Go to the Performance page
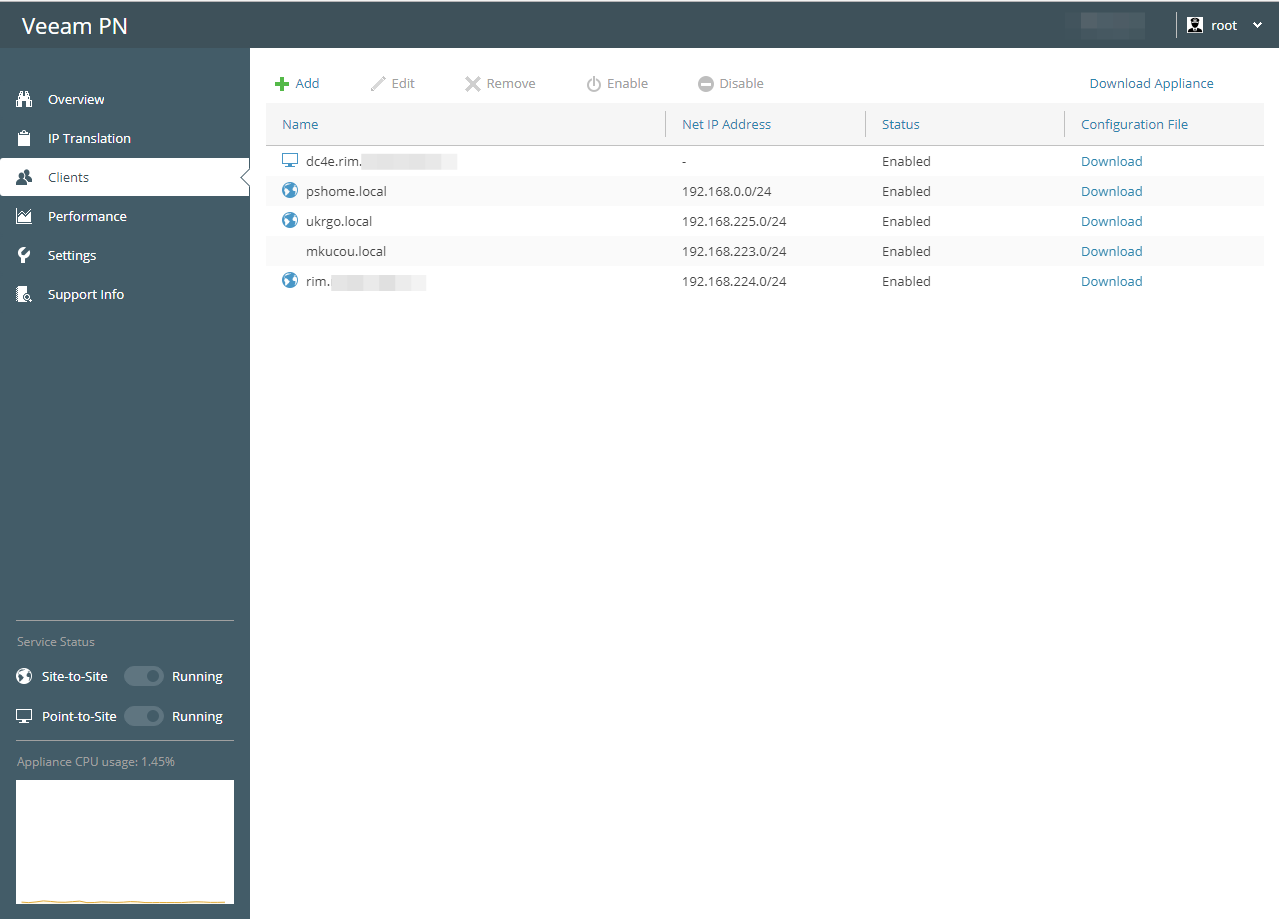 (87, 216)
